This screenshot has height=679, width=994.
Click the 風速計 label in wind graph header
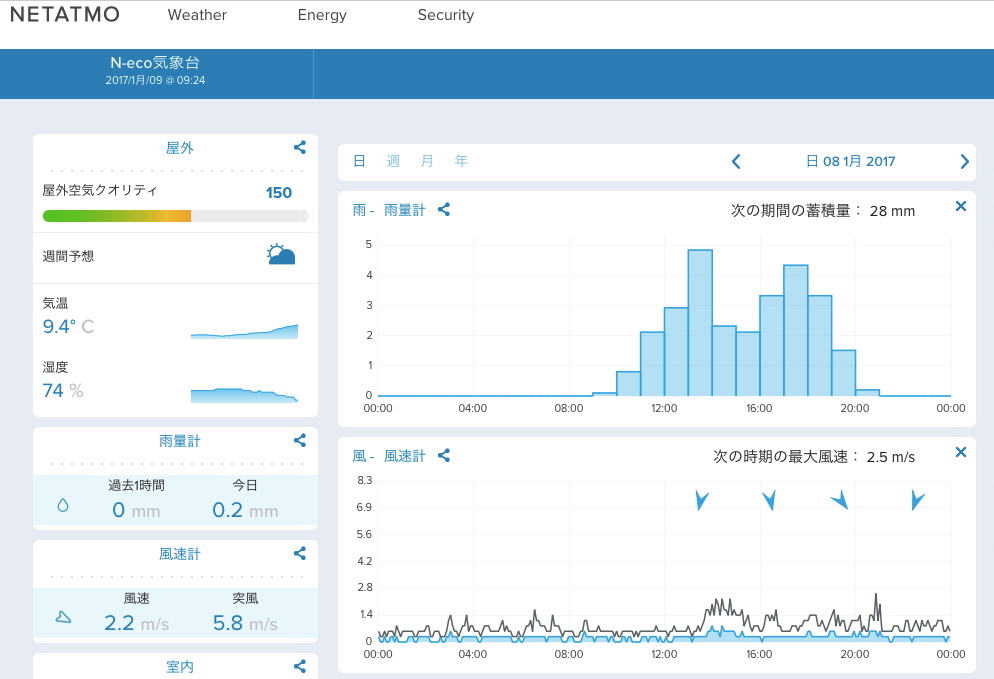[x=404, y=456]
